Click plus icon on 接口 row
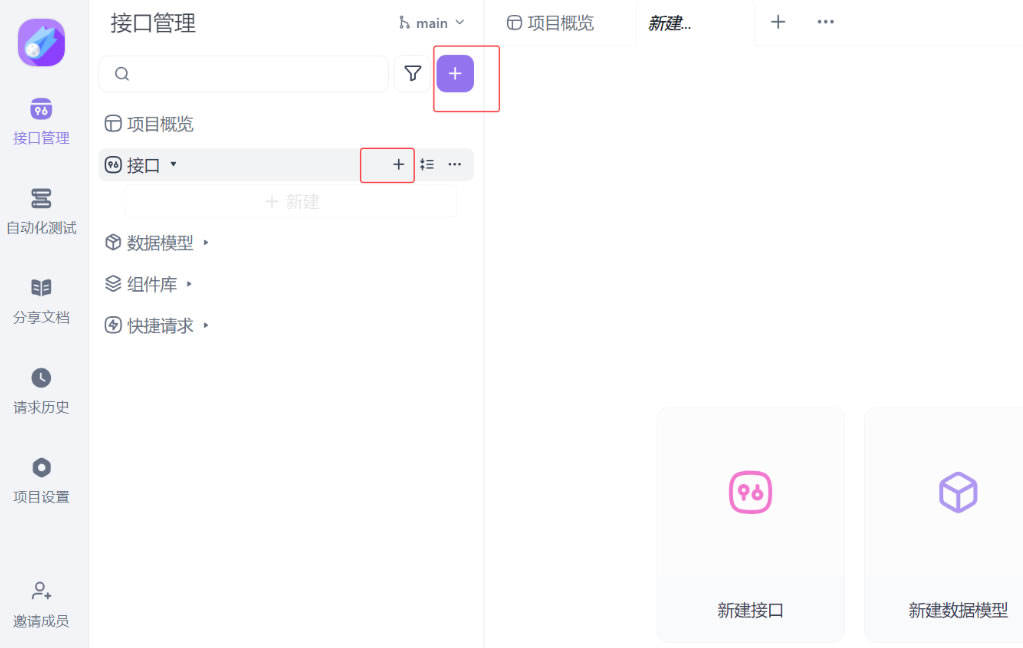The height and width of the screenshot is (648, 1023). [x=398, y=165]
